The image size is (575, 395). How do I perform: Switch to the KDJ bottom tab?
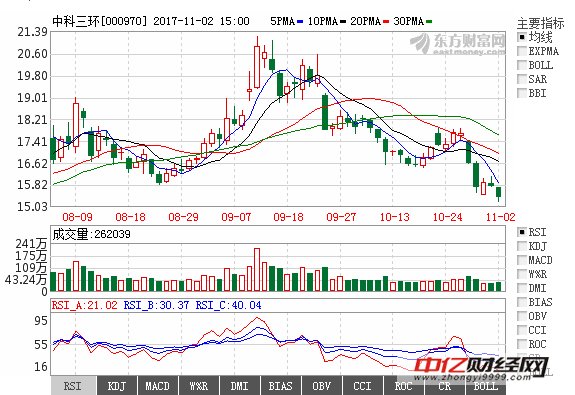point(117,386)
